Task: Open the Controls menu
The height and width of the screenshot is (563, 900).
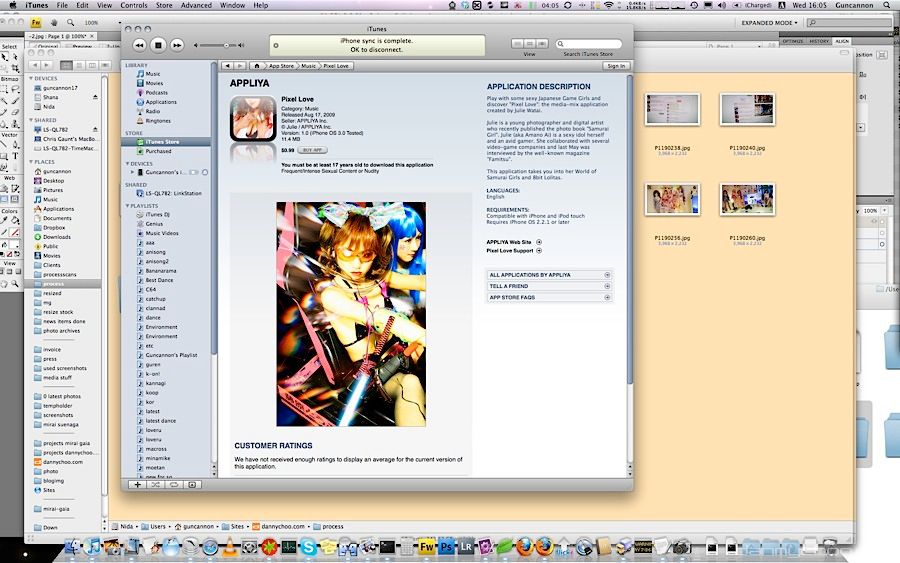Action: [x=133, y=5]
